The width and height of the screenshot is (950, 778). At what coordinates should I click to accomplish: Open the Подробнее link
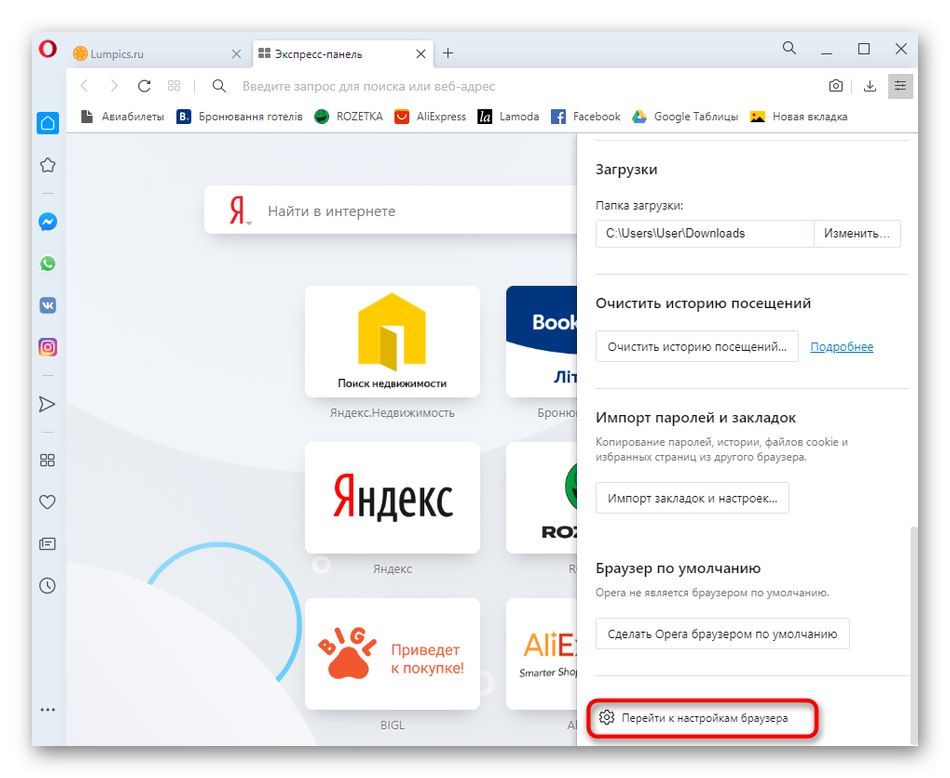click(x=842, y=347)
